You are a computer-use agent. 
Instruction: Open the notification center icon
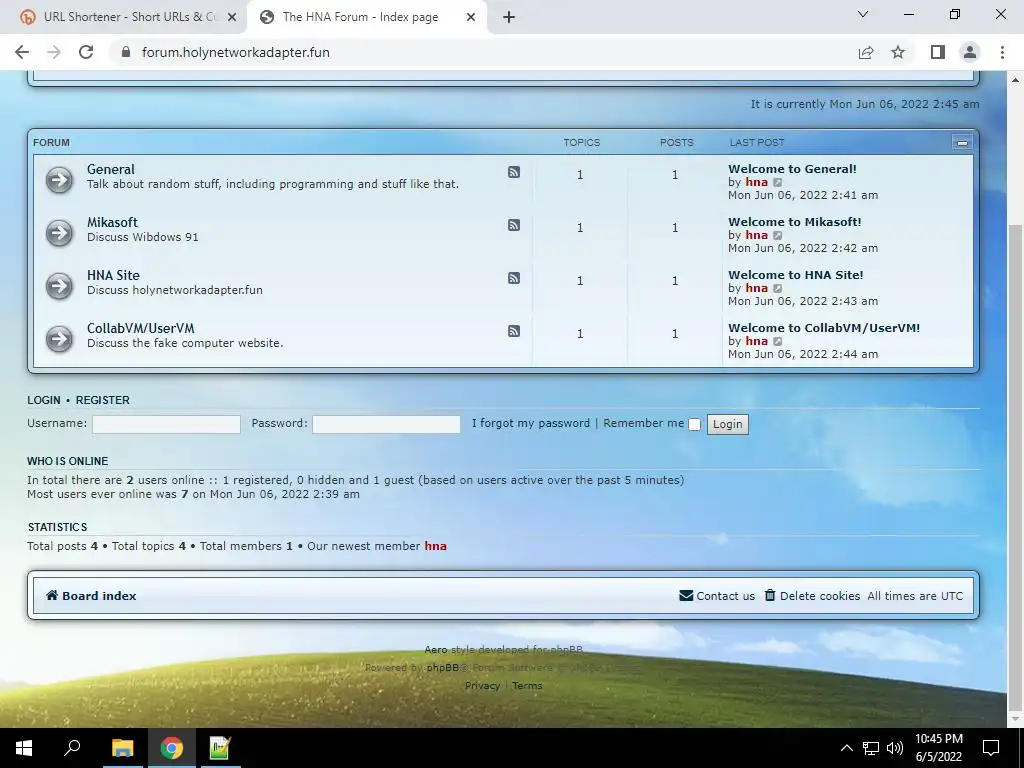pyautogui.click(x=991, y=748)
